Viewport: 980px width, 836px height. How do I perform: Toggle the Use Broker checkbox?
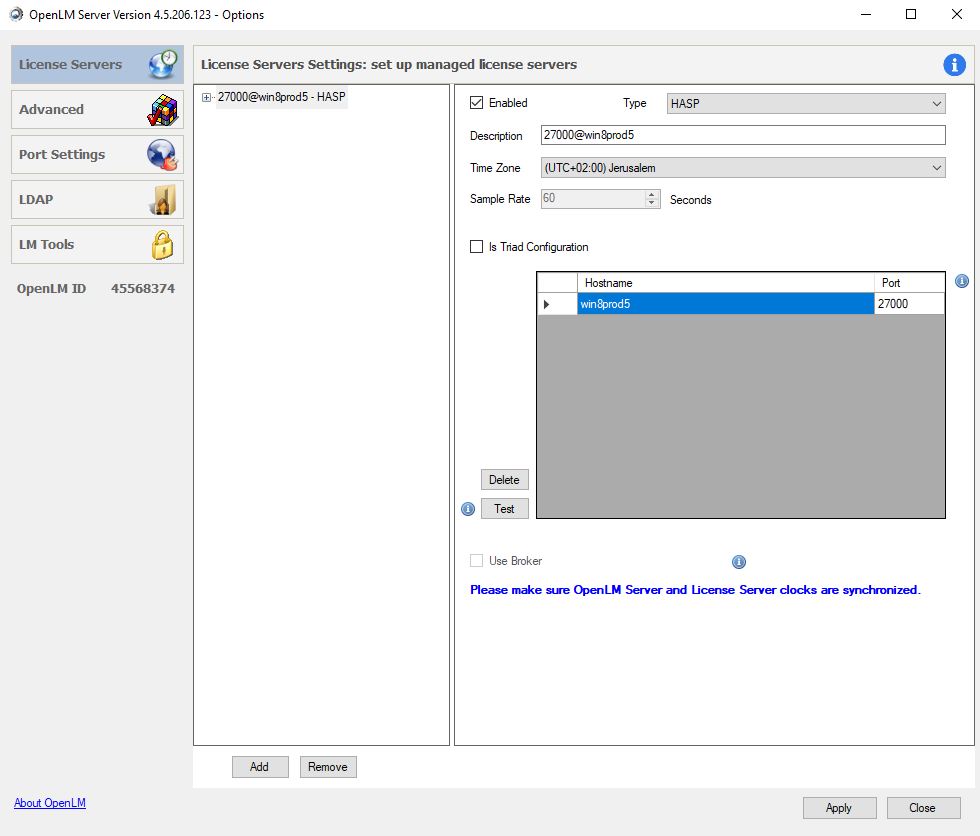pyautogui.click(x=477, y=561)
